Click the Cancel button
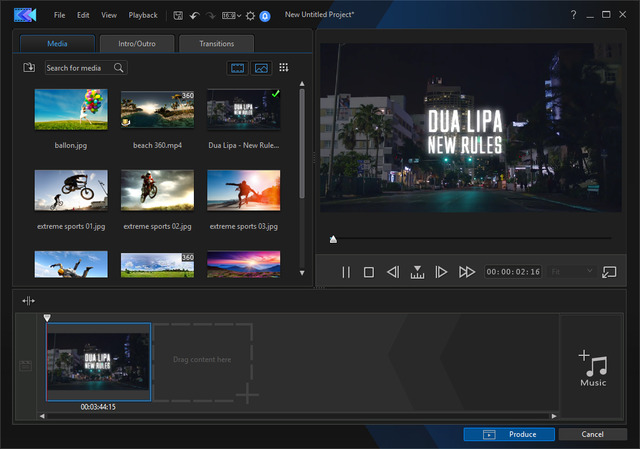The image size is (640, 449). pos(593,434)
